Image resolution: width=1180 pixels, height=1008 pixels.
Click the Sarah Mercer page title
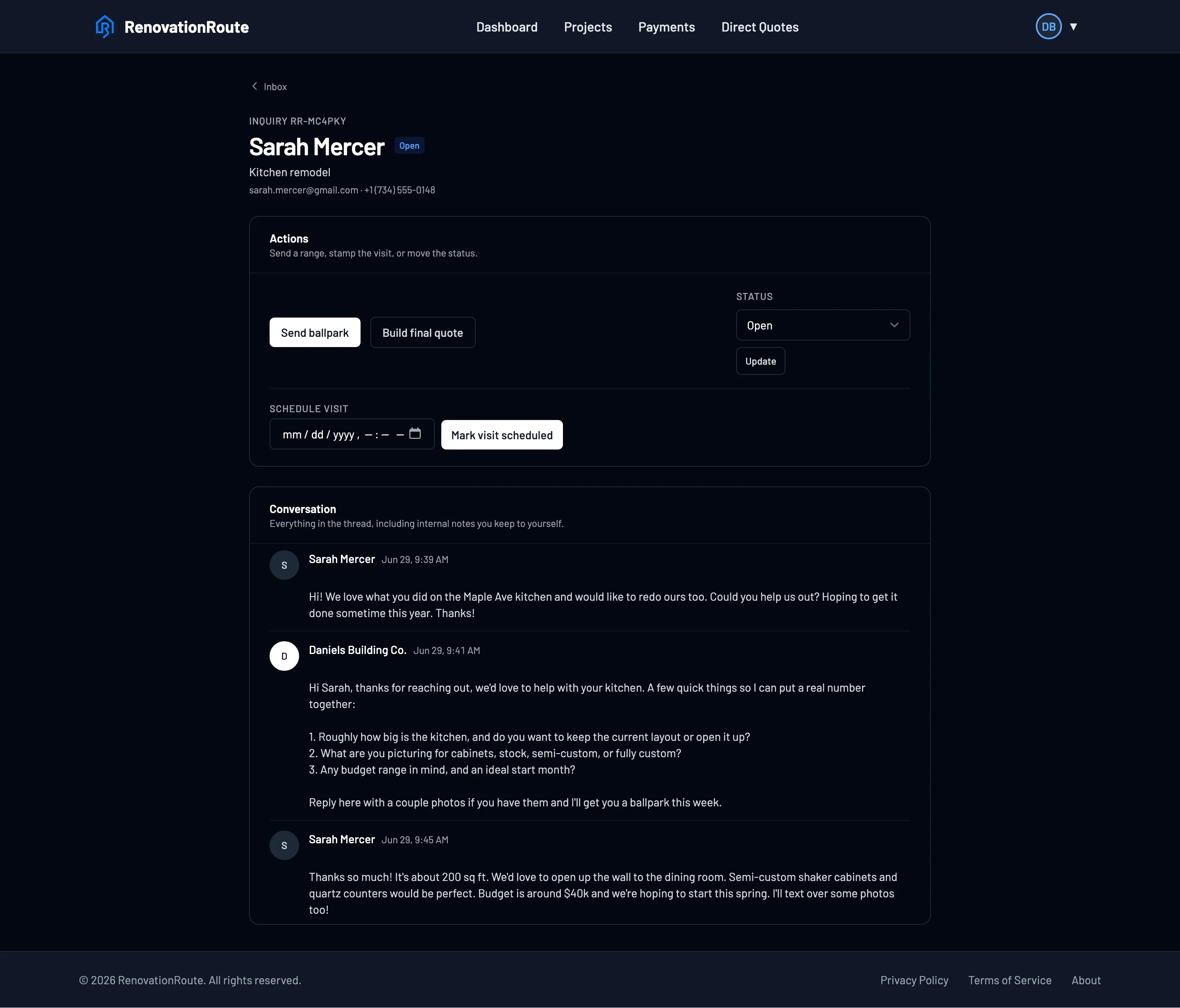pos(317,147)
